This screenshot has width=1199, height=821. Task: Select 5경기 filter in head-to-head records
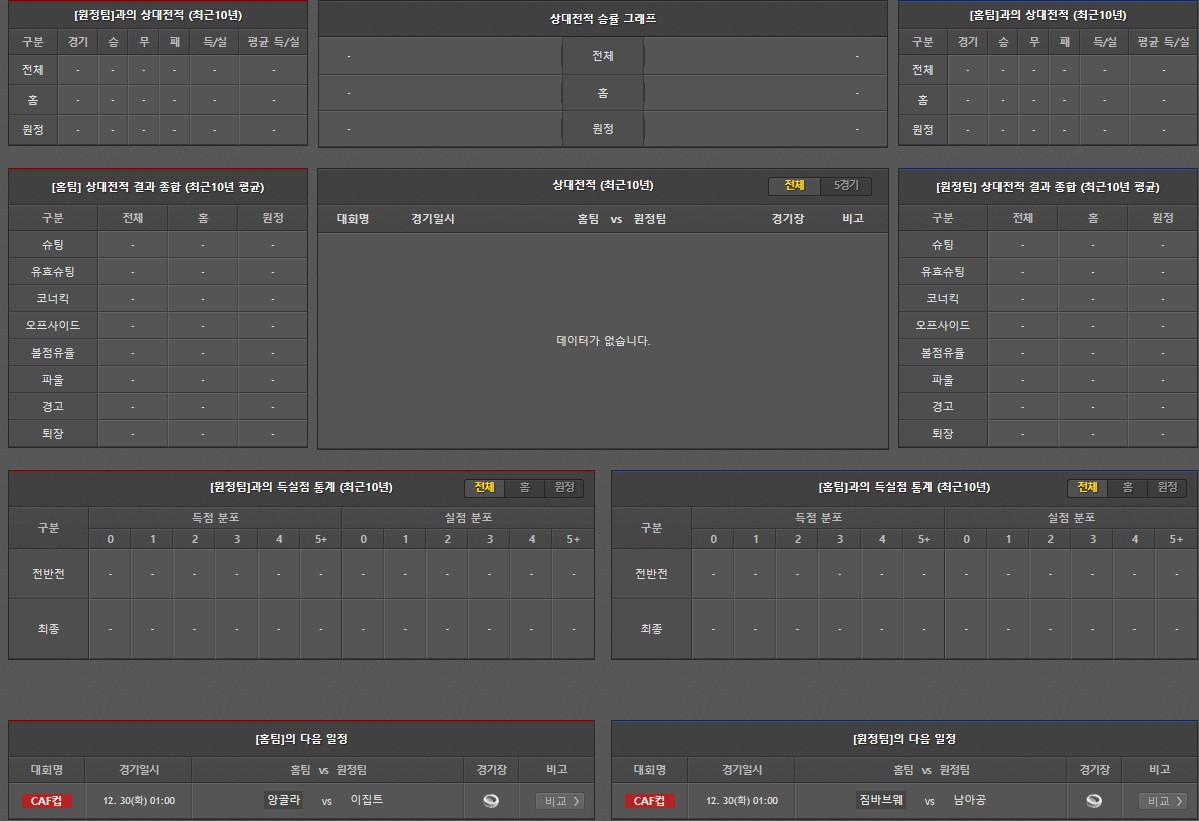click(845, 186)
